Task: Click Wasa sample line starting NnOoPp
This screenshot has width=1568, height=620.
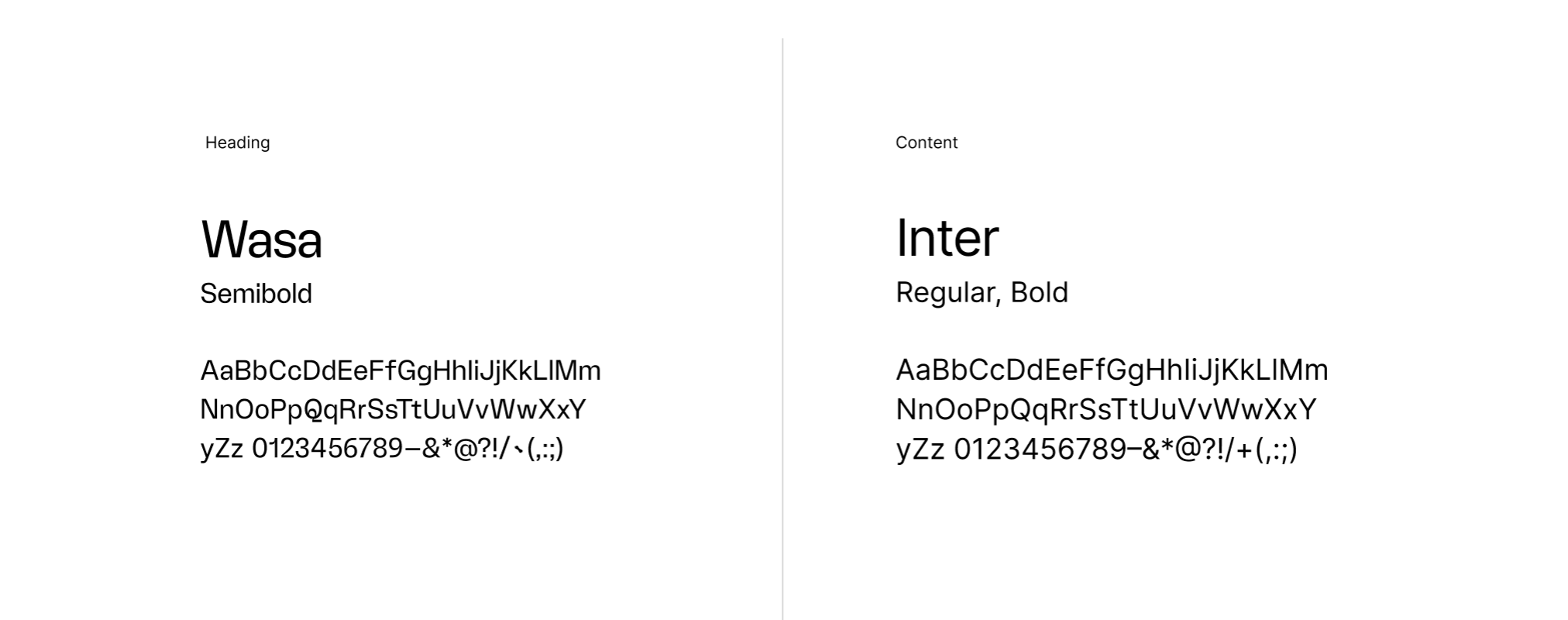Action: [394, 409]
